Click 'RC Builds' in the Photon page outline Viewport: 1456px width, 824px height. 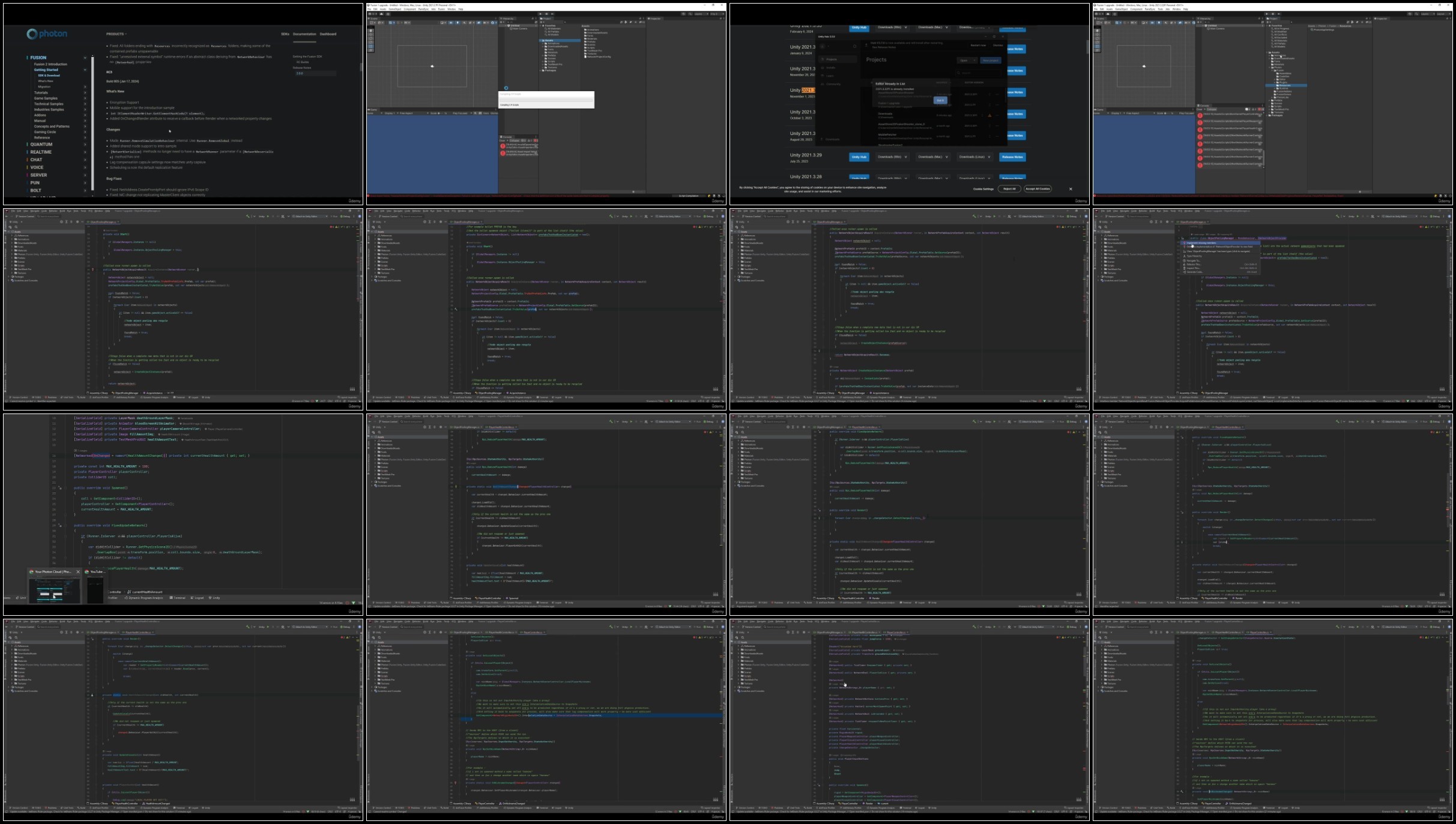point(303,62)
